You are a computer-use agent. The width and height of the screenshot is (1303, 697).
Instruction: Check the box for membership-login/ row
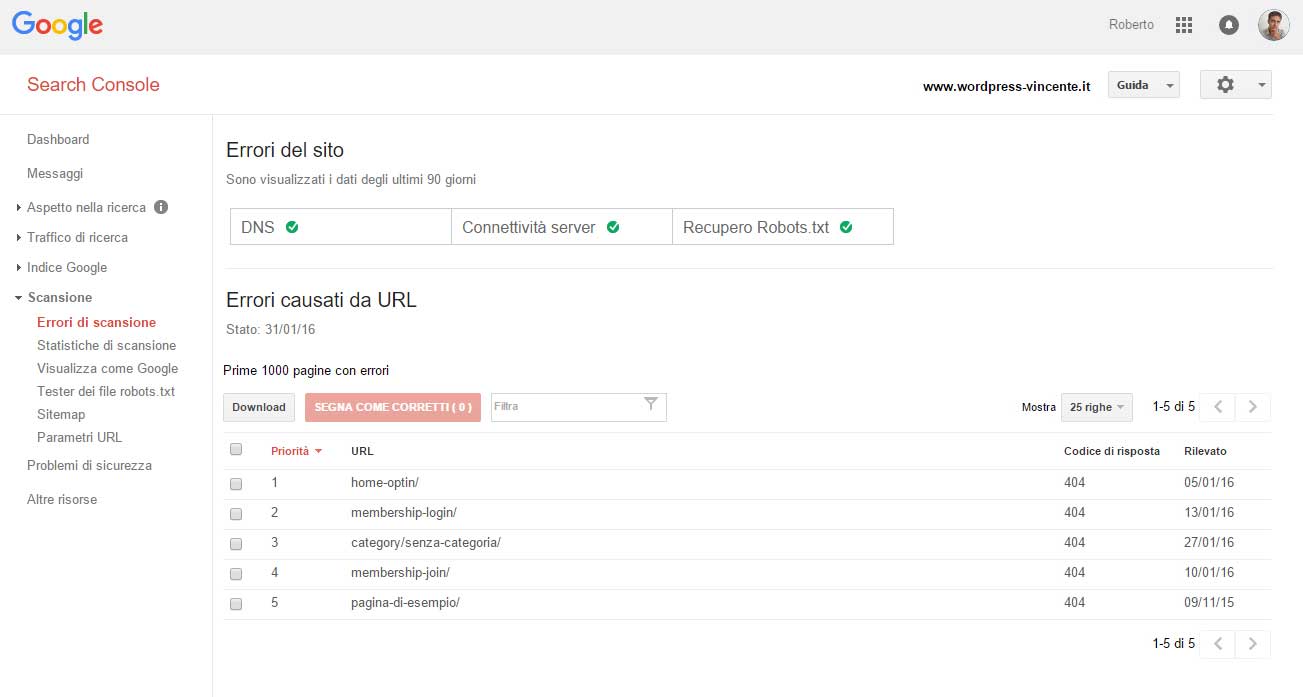tap(236, 514)
